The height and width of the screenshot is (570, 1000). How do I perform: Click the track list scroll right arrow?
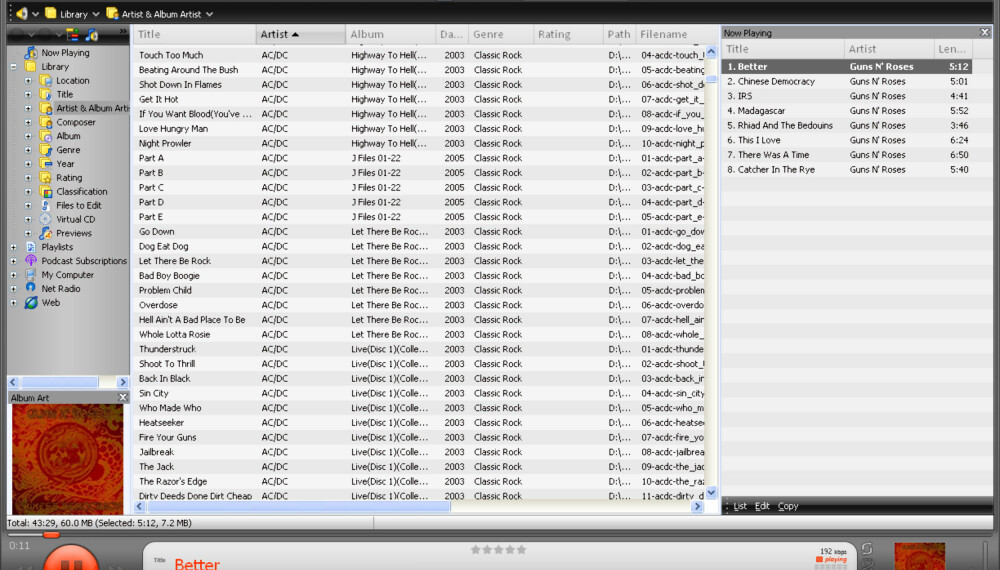(x=697, y=506)
